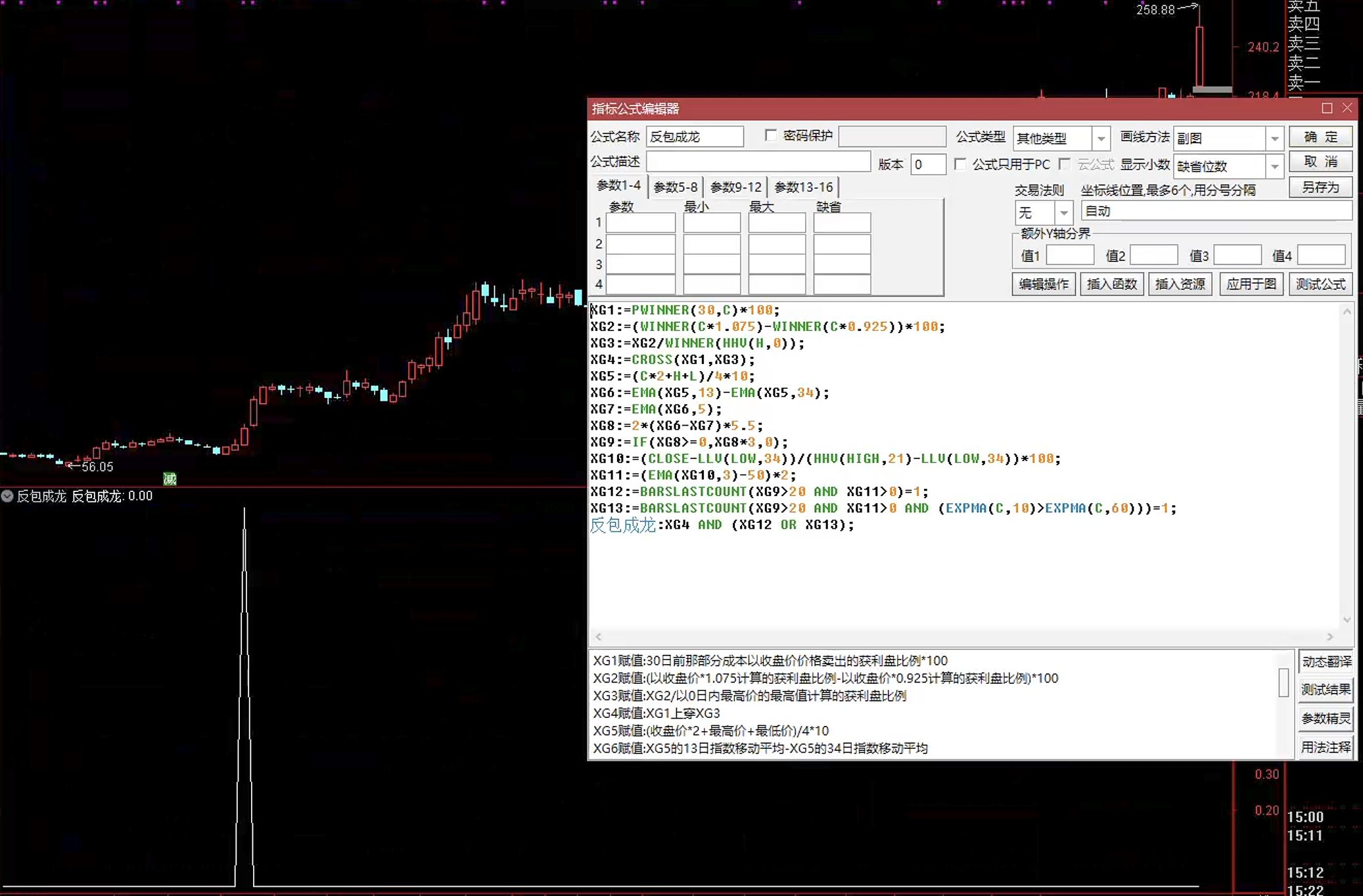Switch to the 参数9-12 tab
The height and width of the screenshot is (896, 1363).
pyautogui.click(x=736, y=187)
